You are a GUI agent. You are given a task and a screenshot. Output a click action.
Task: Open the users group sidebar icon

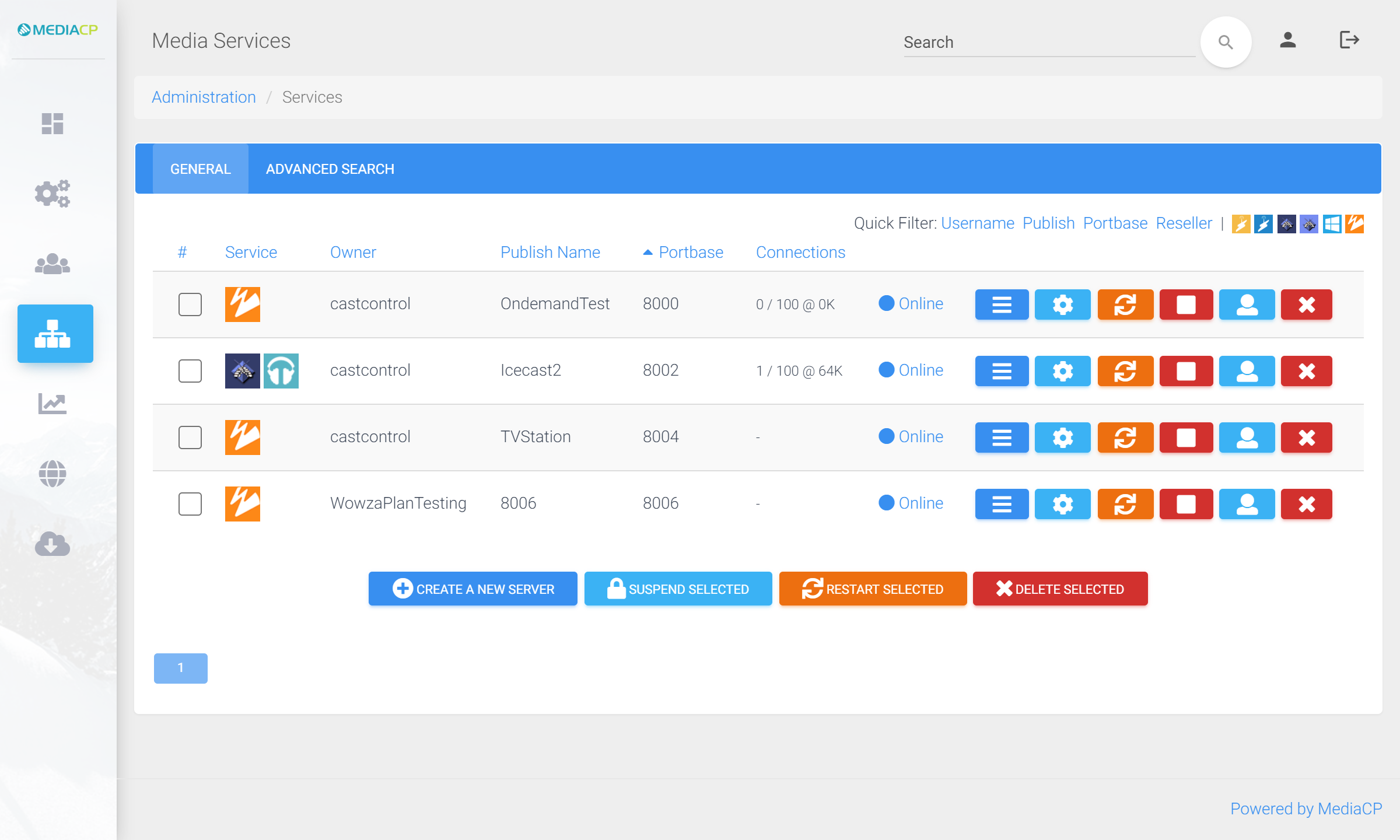point(52,264)
